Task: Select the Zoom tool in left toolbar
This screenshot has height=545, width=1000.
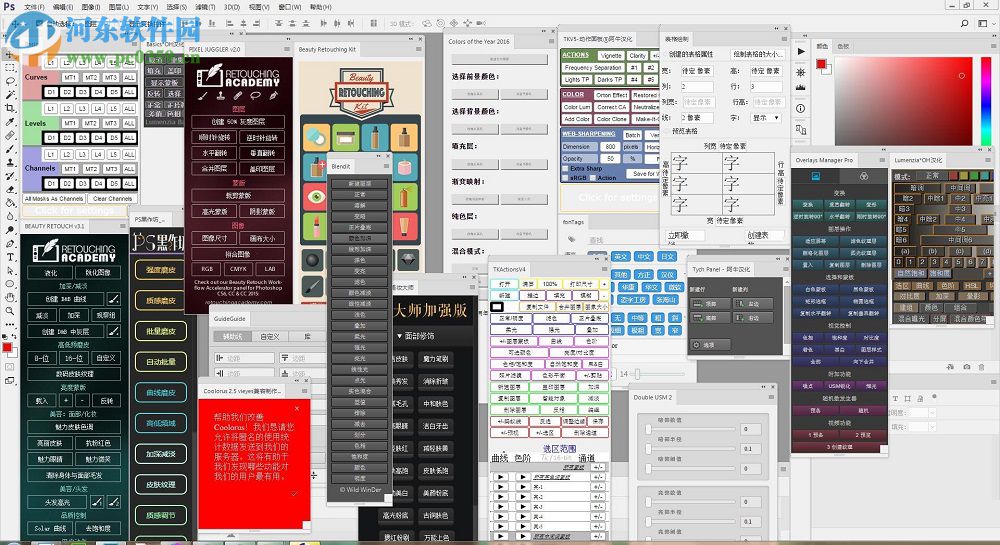Action: point(10,310)
